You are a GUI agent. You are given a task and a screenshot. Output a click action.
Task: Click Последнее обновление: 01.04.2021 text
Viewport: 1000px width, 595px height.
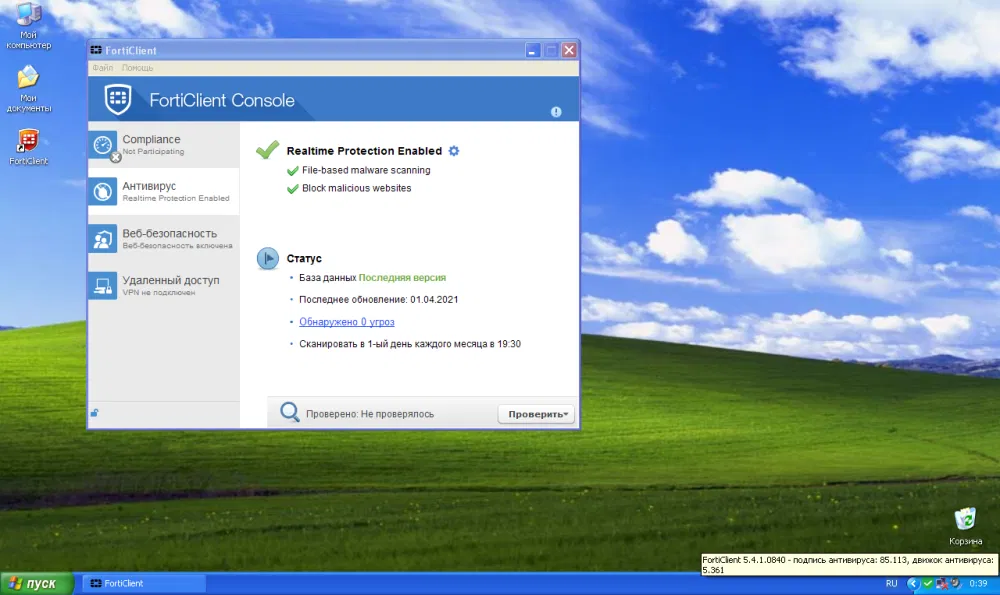(x=379, y=300)
